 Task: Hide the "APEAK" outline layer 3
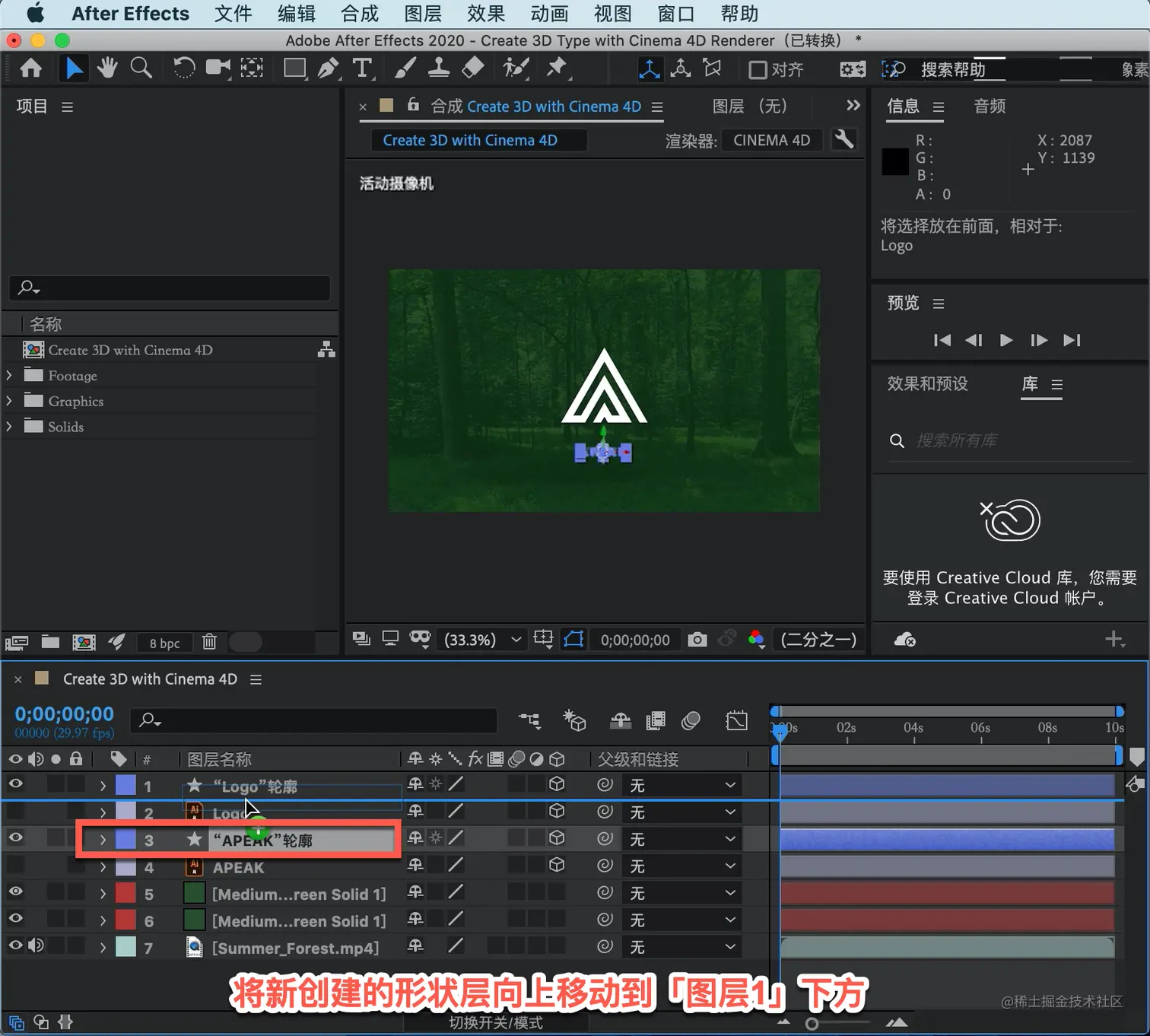pyautogui.click(x=15, y=837)
